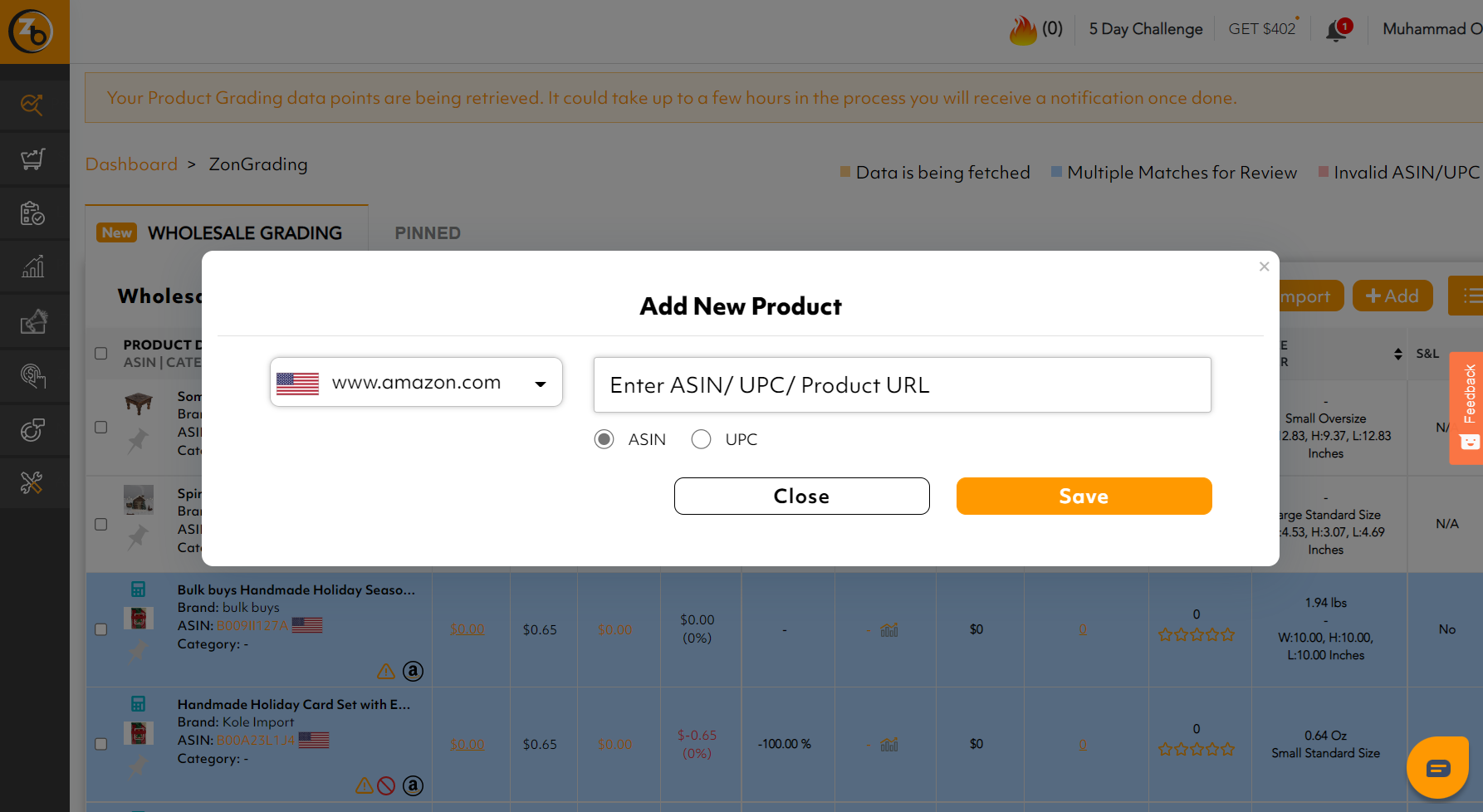1483x812 pixels.
Task: Open the www.amazon.com marketplace dropdown
Action: (416, 382)
